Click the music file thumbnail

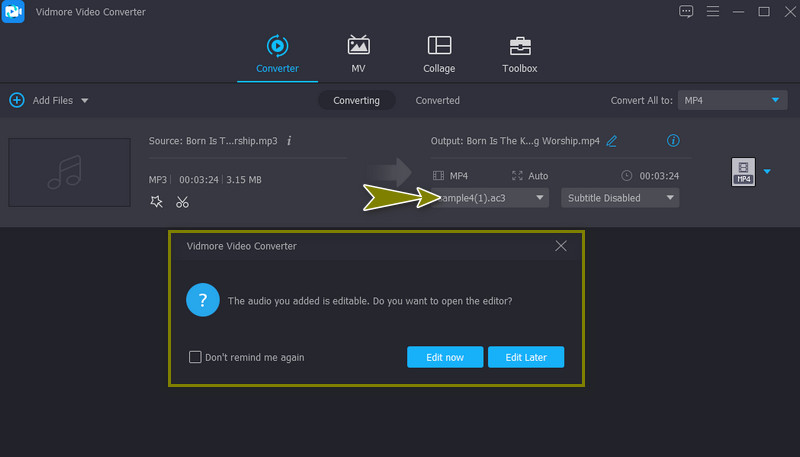coord(69,172)
